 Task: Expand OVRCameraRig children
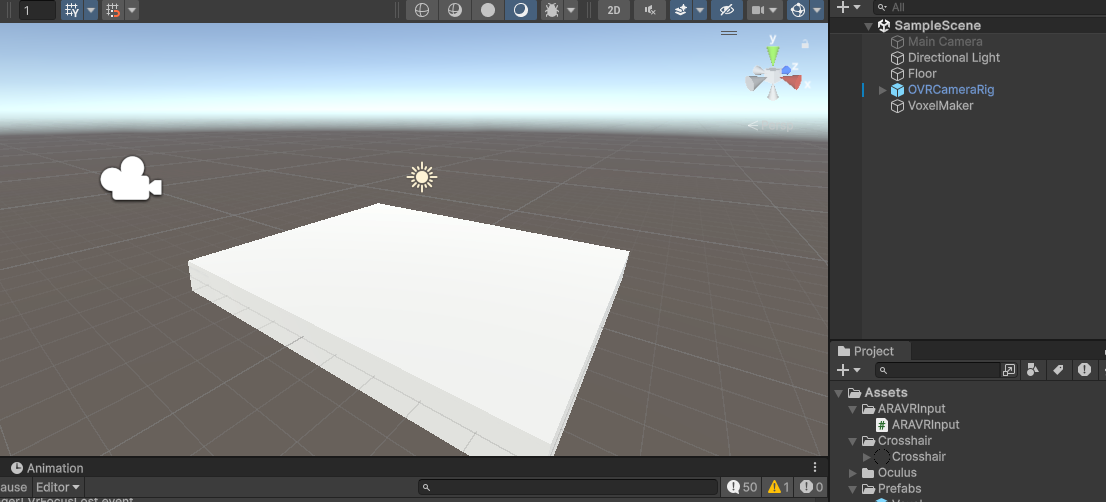click(x=882, y=90)
